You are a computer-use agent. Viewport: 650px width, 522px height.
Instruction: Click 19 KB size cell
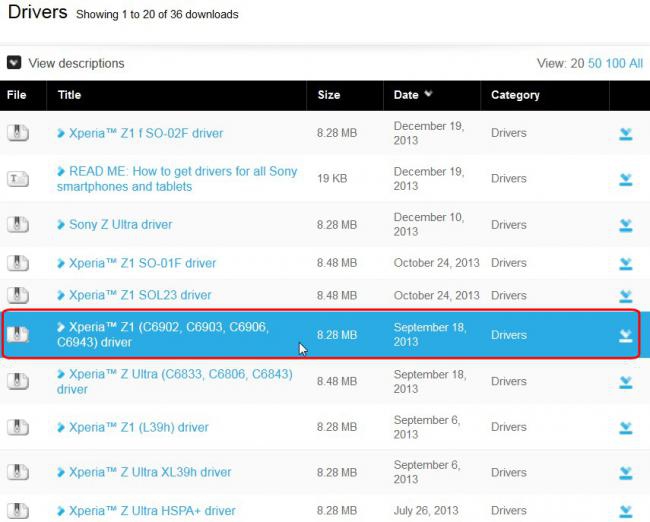[x=332, y=179]
